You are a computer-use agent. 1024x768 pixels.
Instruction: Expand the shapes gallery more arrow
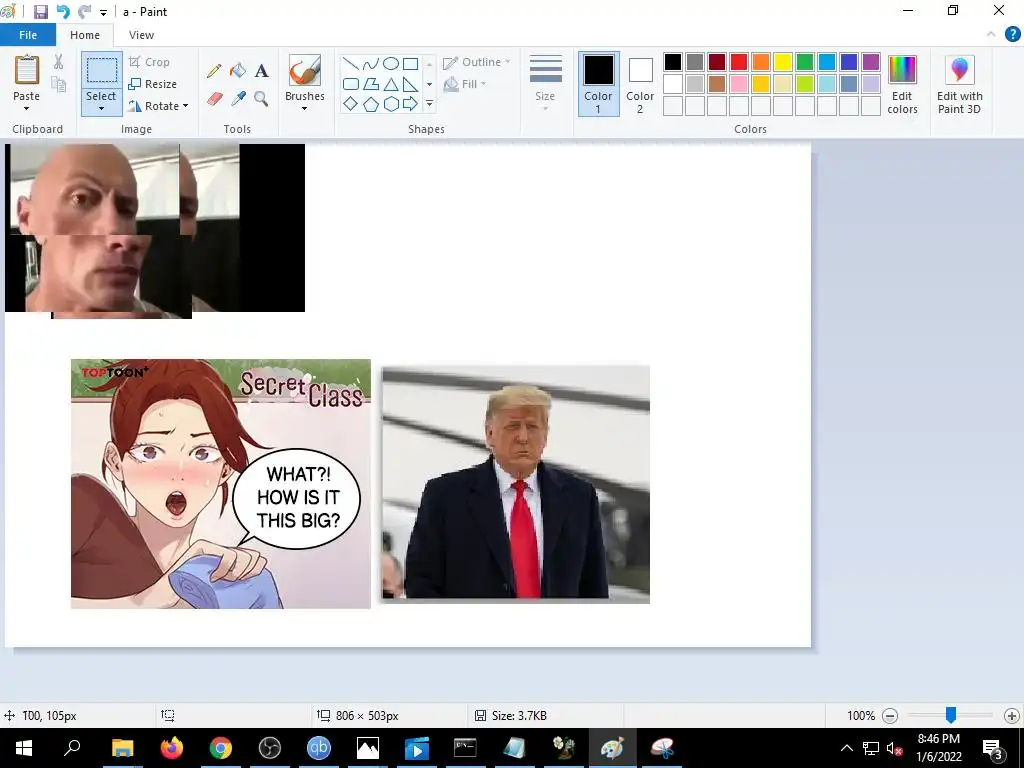pyautogui.click(x=429, y=104)
